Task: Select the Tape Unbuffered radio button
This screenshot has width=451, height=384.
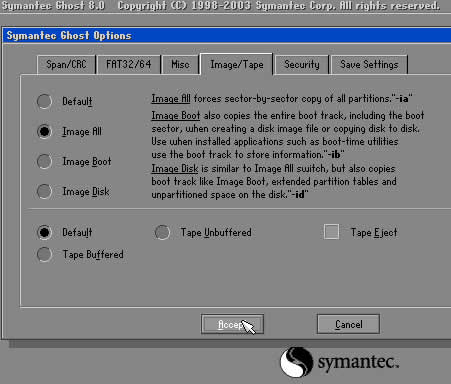Action: click(x=162, y=232)
